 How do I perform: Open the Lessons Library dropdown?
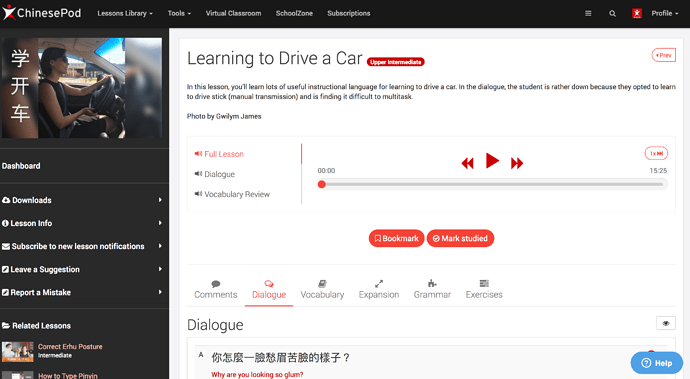point(125,13)
